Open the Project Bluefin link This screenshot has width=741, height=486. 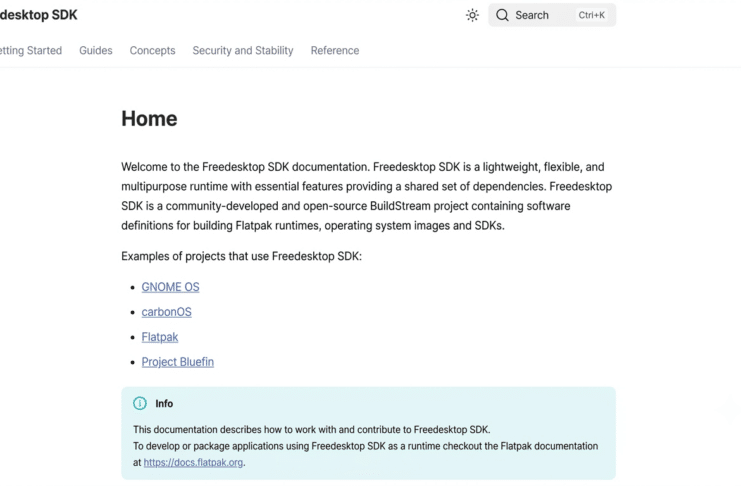click(178, 362)
